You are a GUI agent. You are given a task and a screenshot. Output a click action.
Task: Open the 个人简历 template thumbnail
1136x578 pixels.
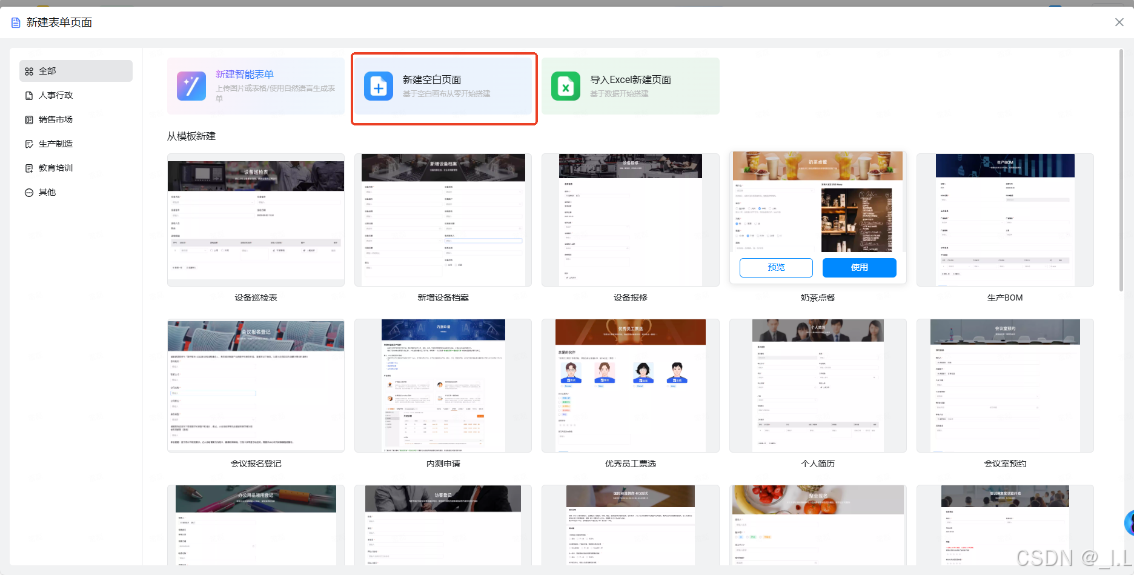(818, 385)
